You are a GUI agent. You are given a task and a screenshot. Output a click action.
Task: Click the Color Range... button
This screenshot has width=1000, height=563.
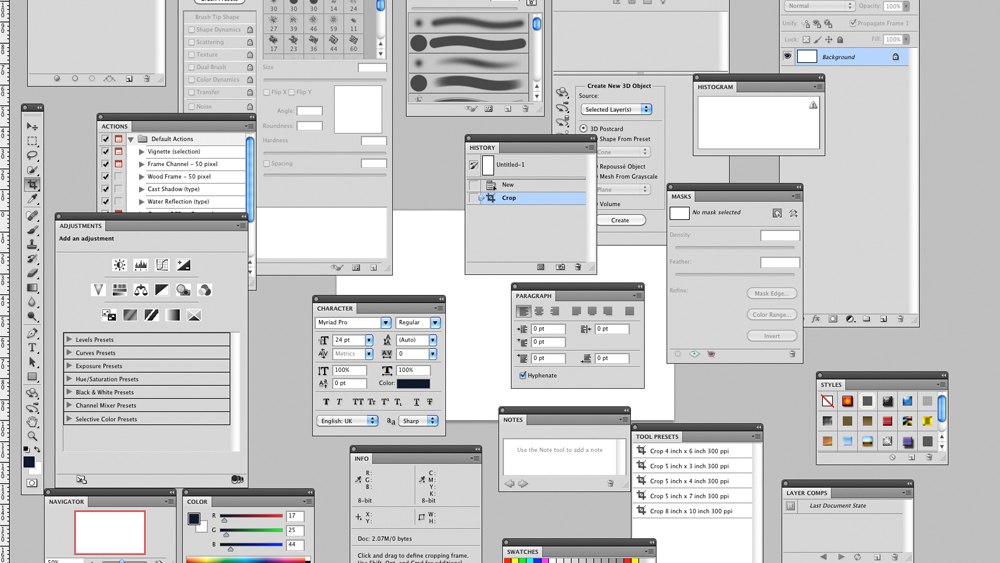772,314
